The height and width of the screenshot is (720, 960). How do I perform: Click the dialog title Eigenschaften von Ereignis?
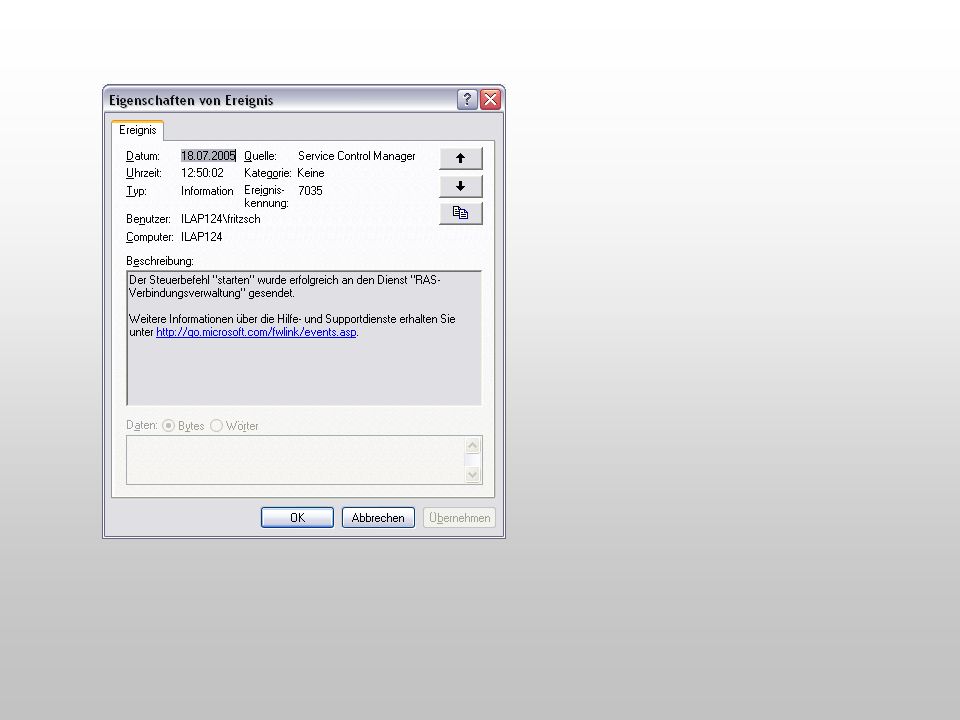[191, 100]
